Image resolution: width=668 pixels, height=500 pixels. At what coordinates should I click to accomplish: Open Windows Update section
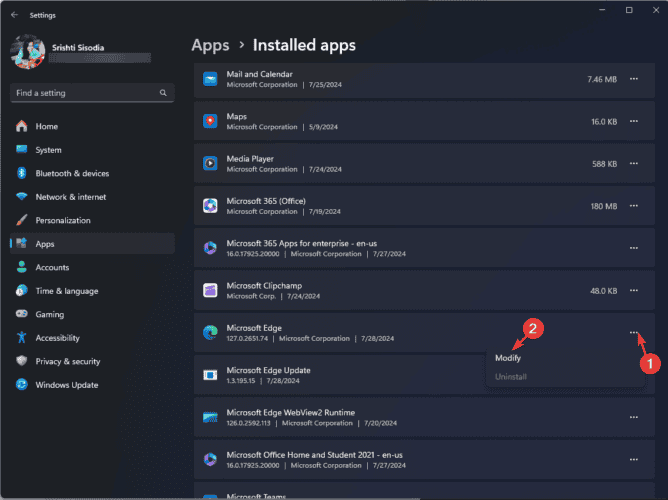pos(66,385)
